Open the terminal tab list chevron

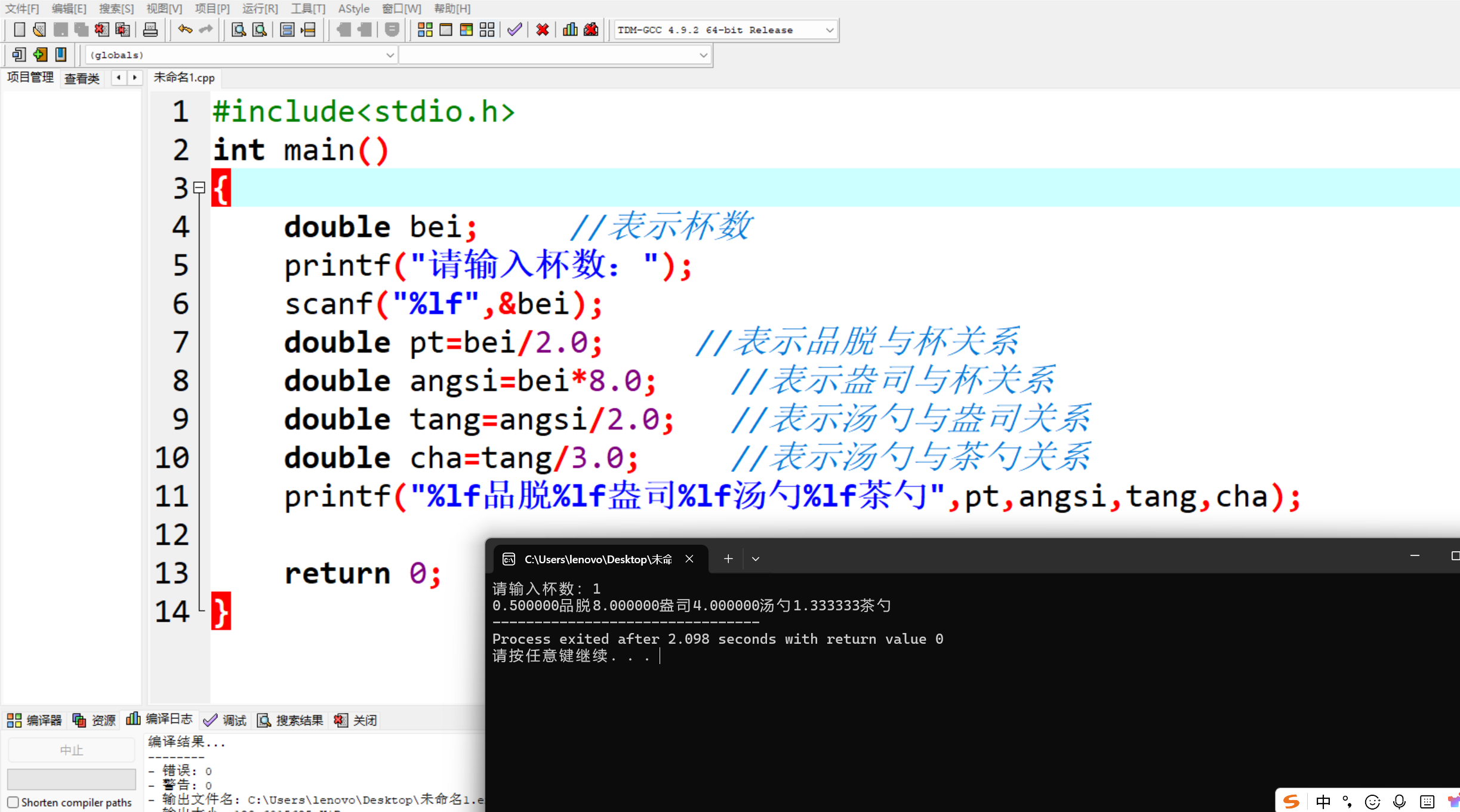[x=755, y=559]
